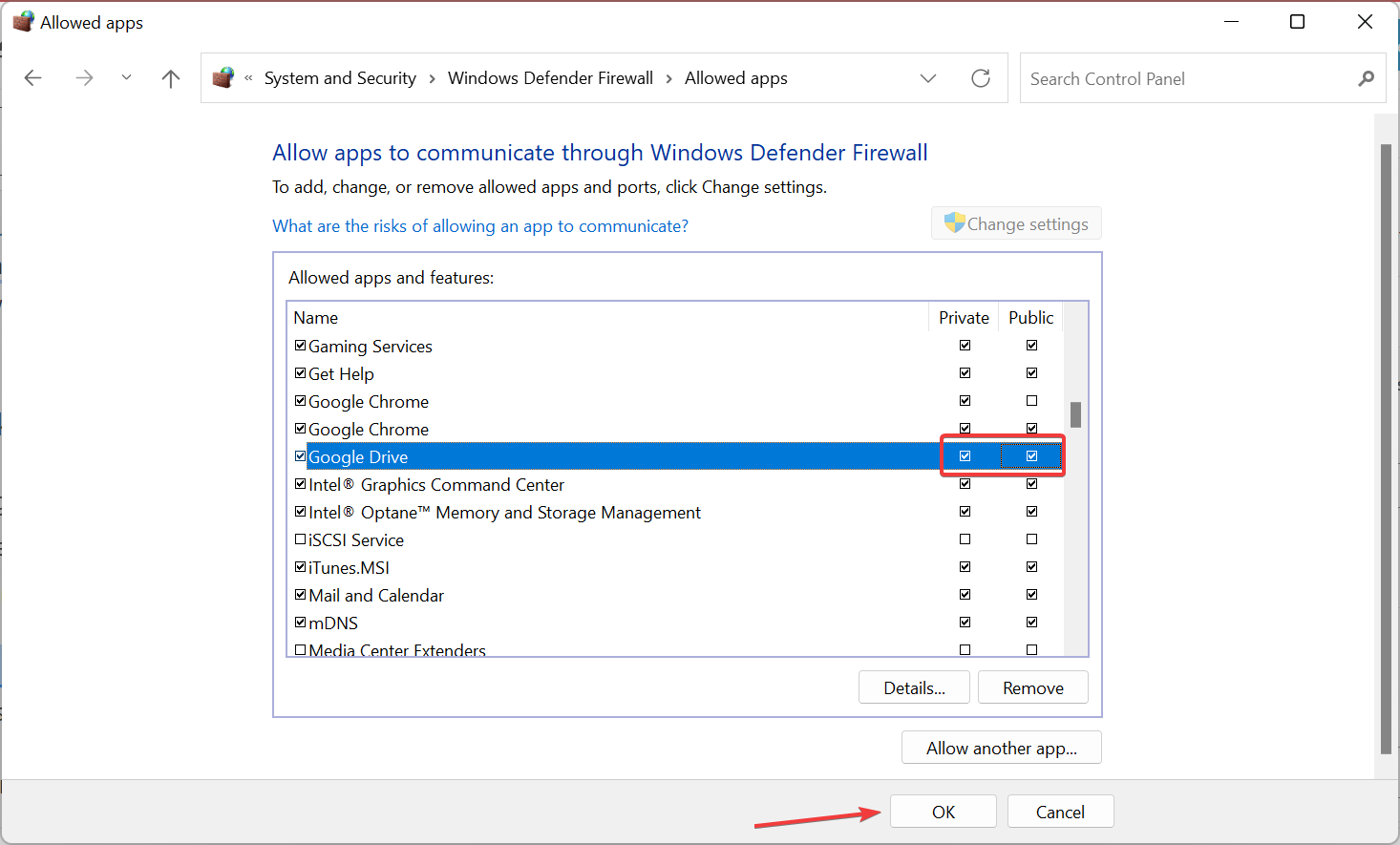Select the Allowed apps breadcrumb

tap(736, 78)
